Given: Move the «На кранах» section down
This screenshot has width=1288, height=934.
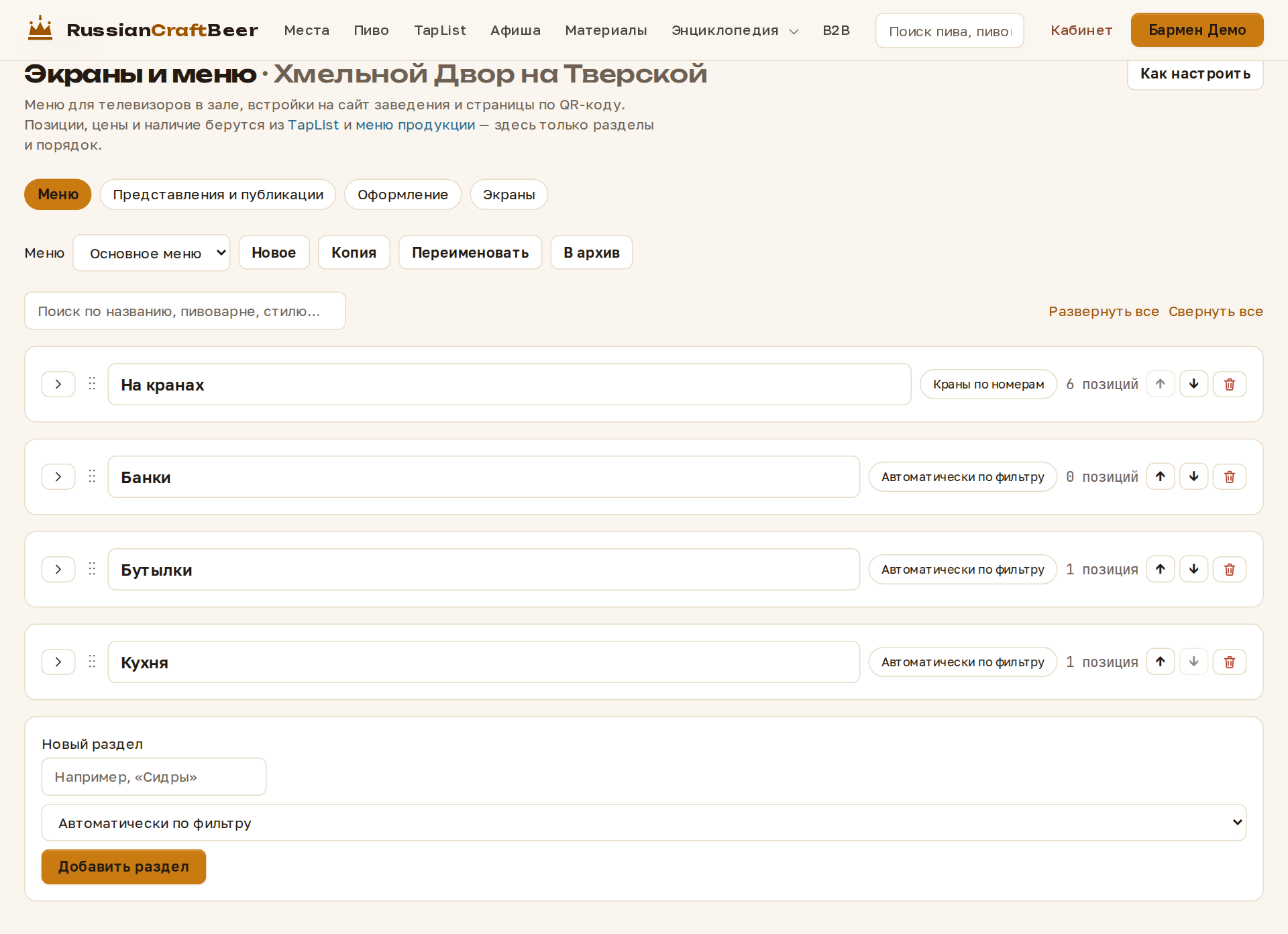Looking at the screenshot, I should pos(1193,384).
